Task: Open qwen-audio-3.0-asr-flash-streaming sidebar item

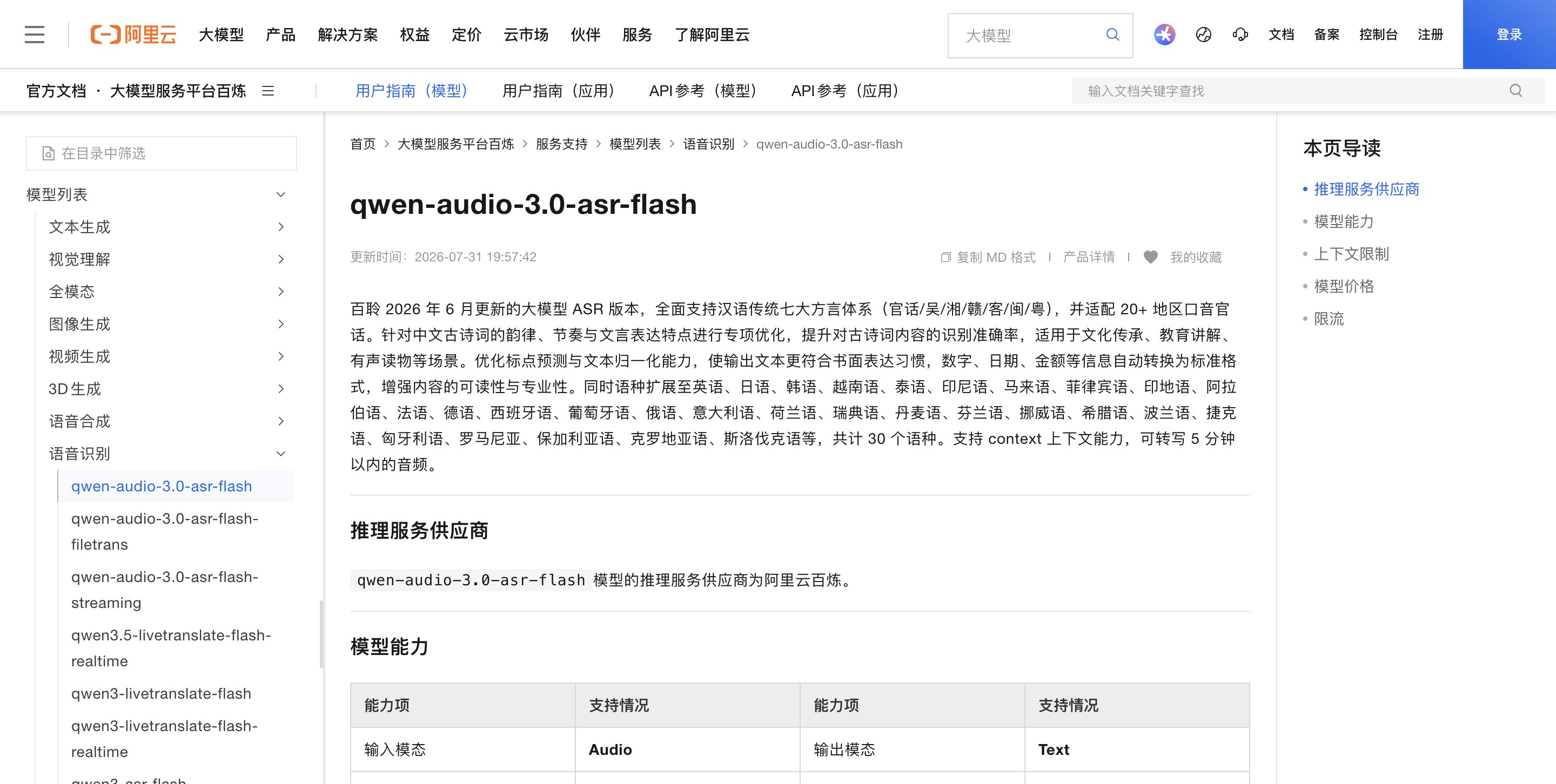Action: [x=164, y=590]
